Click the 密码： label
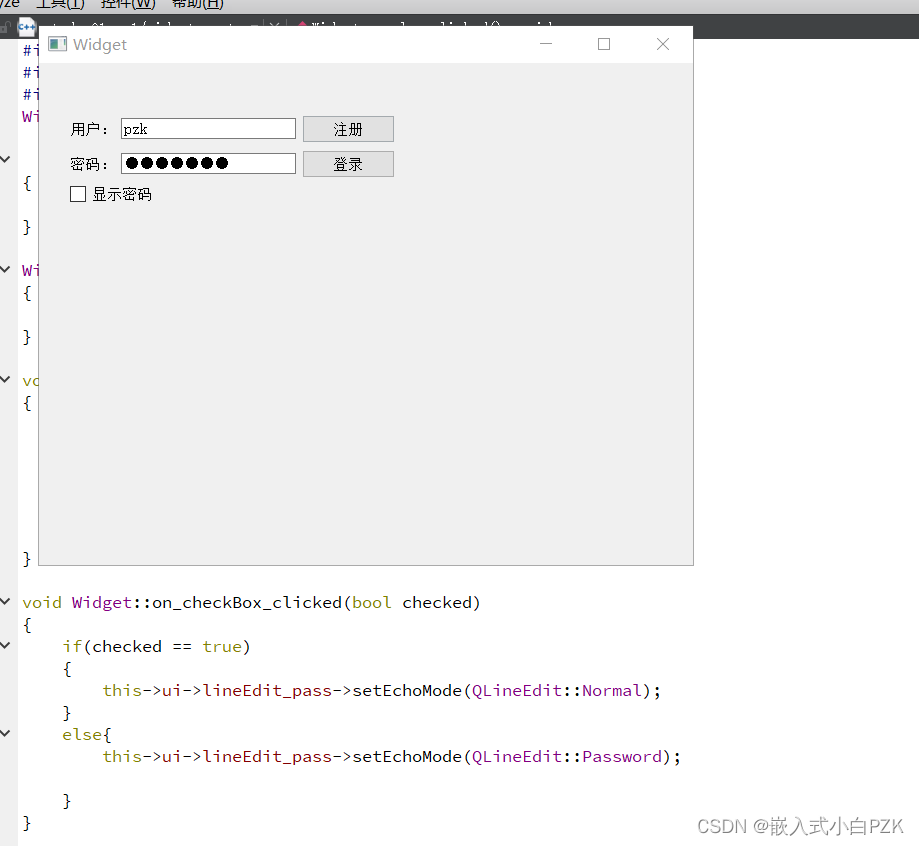 click(89, 164)
